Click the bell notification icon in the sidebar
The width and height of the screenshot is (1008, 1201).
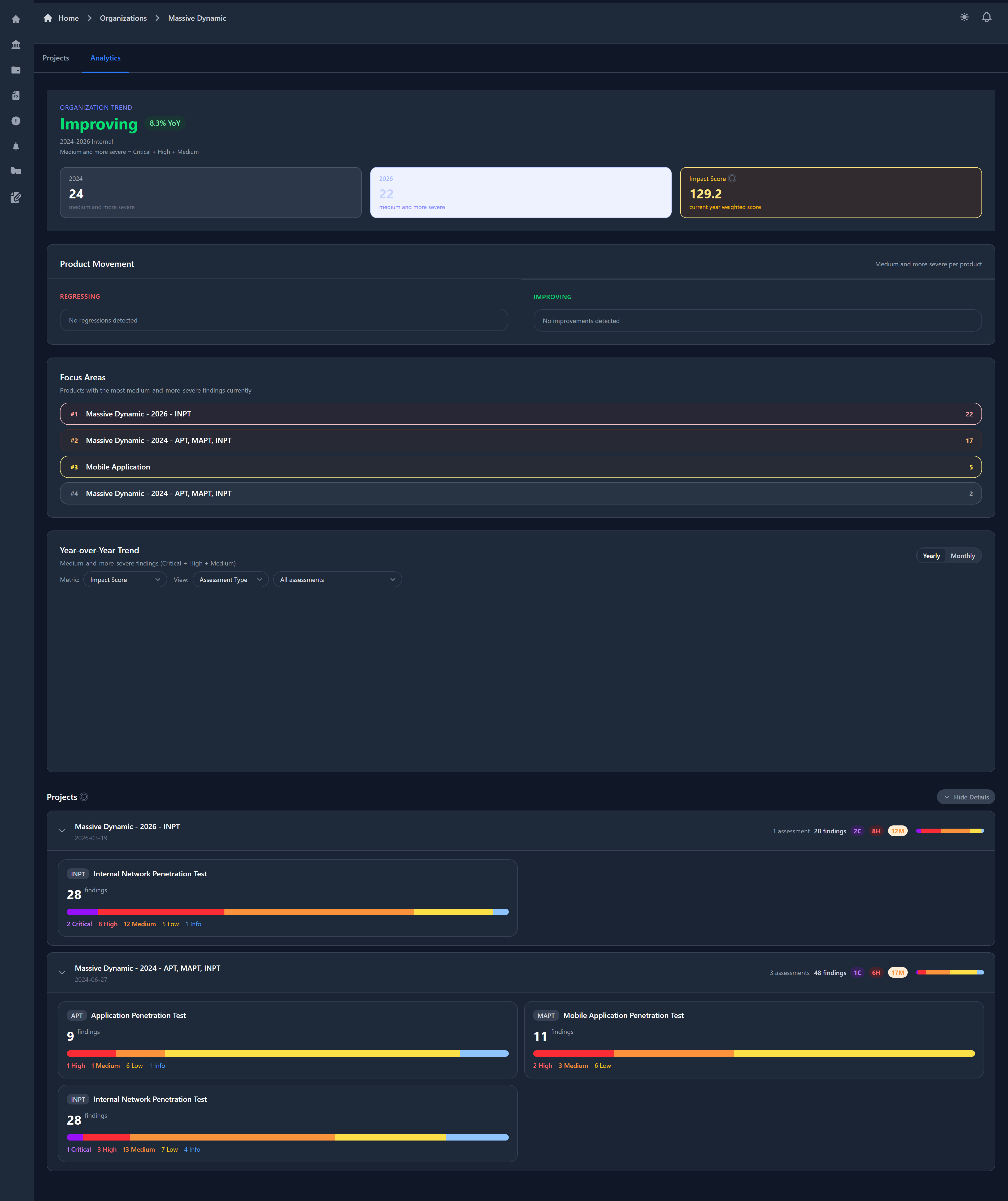point(15,146)
